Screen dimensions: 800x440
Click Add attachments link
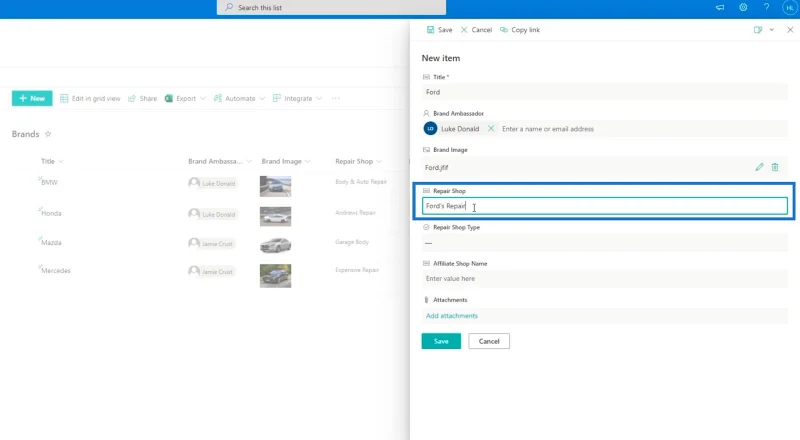coord(452,316)
